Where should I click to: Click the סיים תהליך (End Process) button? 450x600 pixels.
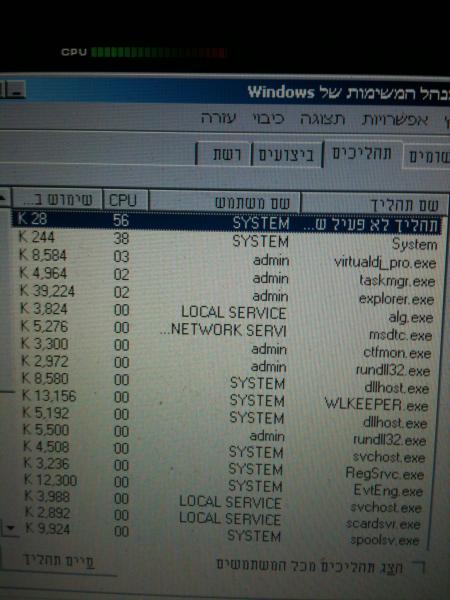pos(57,561)
